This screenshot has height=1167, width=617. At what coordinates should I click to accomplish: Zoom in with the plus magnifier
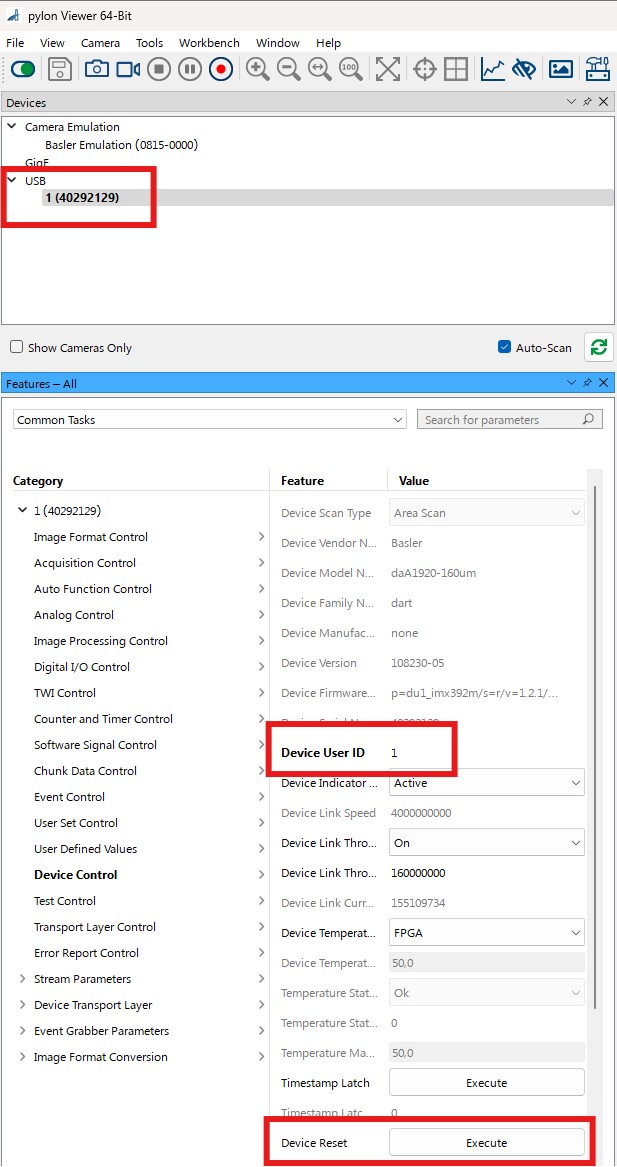tap(258, 69)
